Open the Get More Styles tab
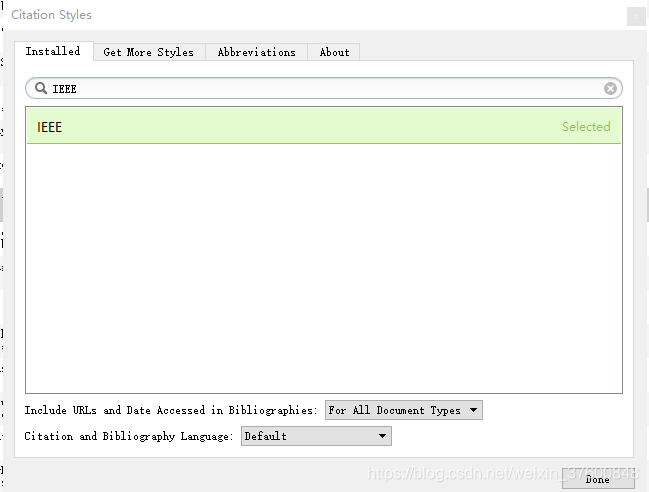The height and width of the screenshot is (492, 649). pos(149,52)
